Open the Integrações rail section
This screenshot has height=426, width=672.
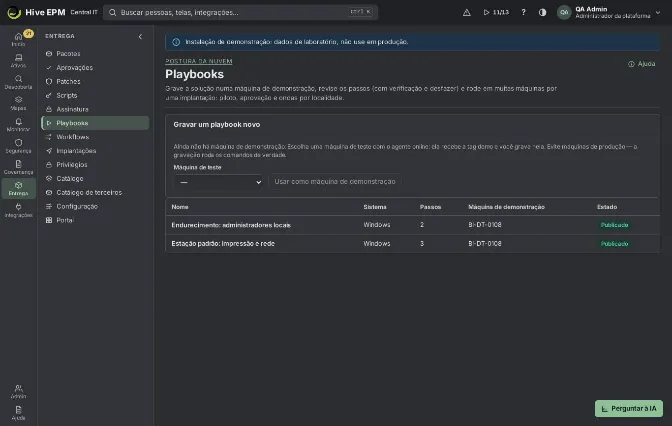[x=18, y=210]
